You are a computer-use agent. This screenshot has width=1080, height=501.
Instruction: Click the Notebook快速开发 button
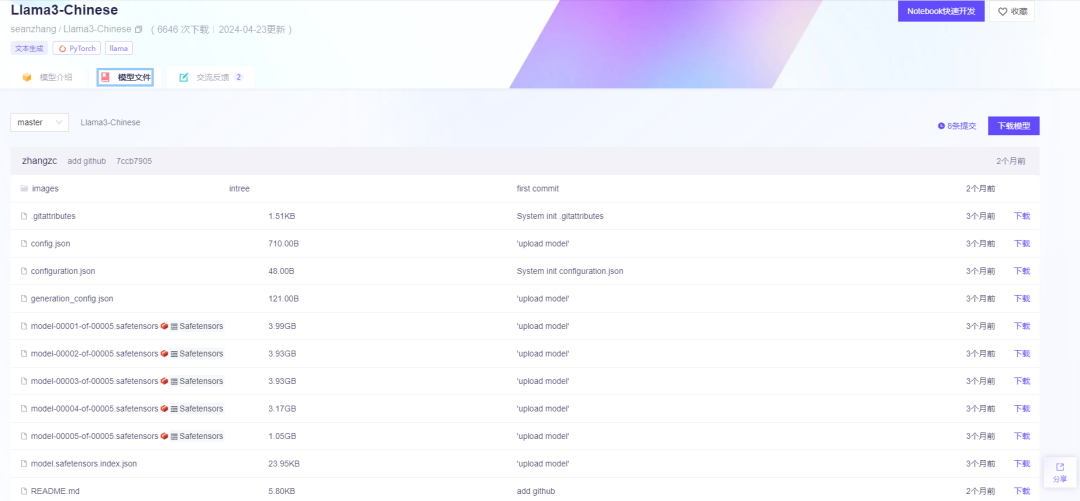[x=941, y=11]
